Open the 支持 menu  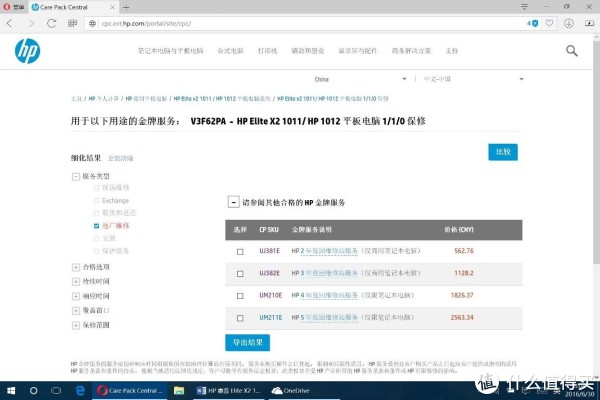coord(452,51)
